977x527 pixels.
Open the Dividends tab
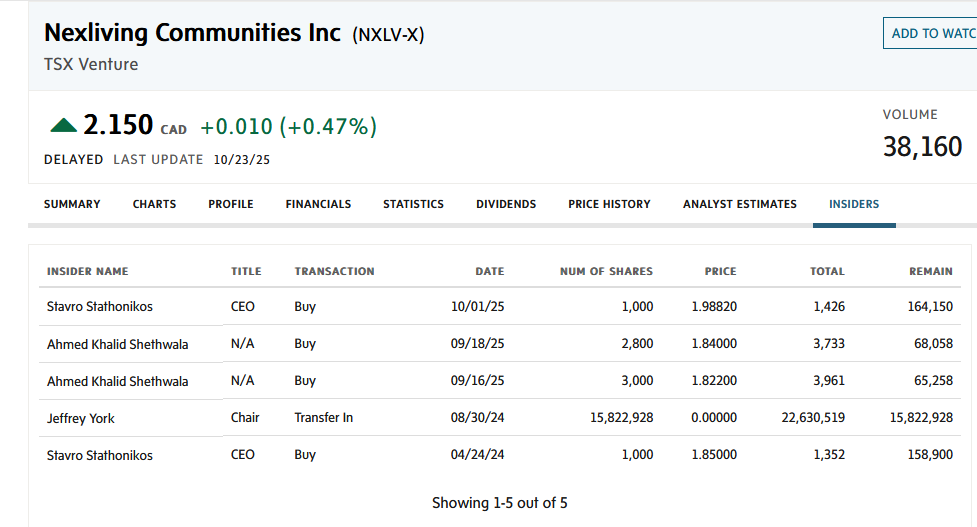(506, 204)
